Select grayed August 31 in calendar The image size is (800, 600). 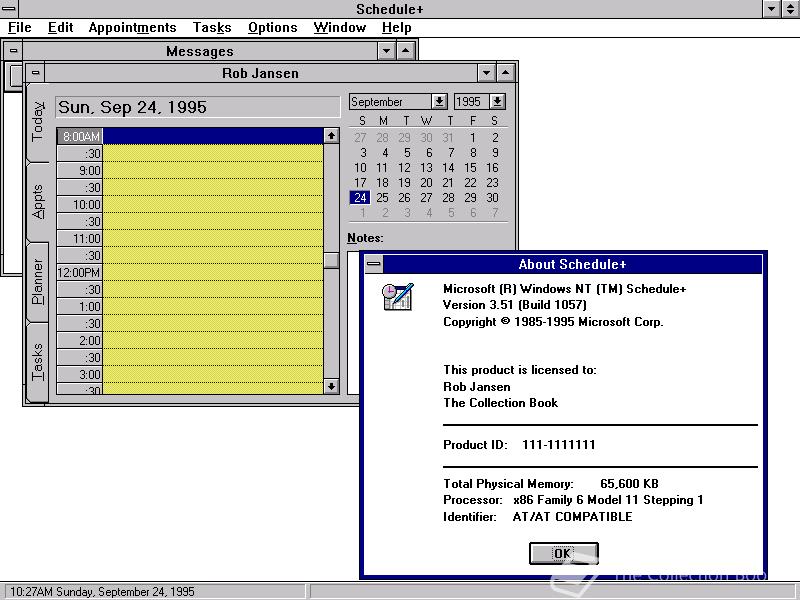pyautogui.click(x=448, y=137)
